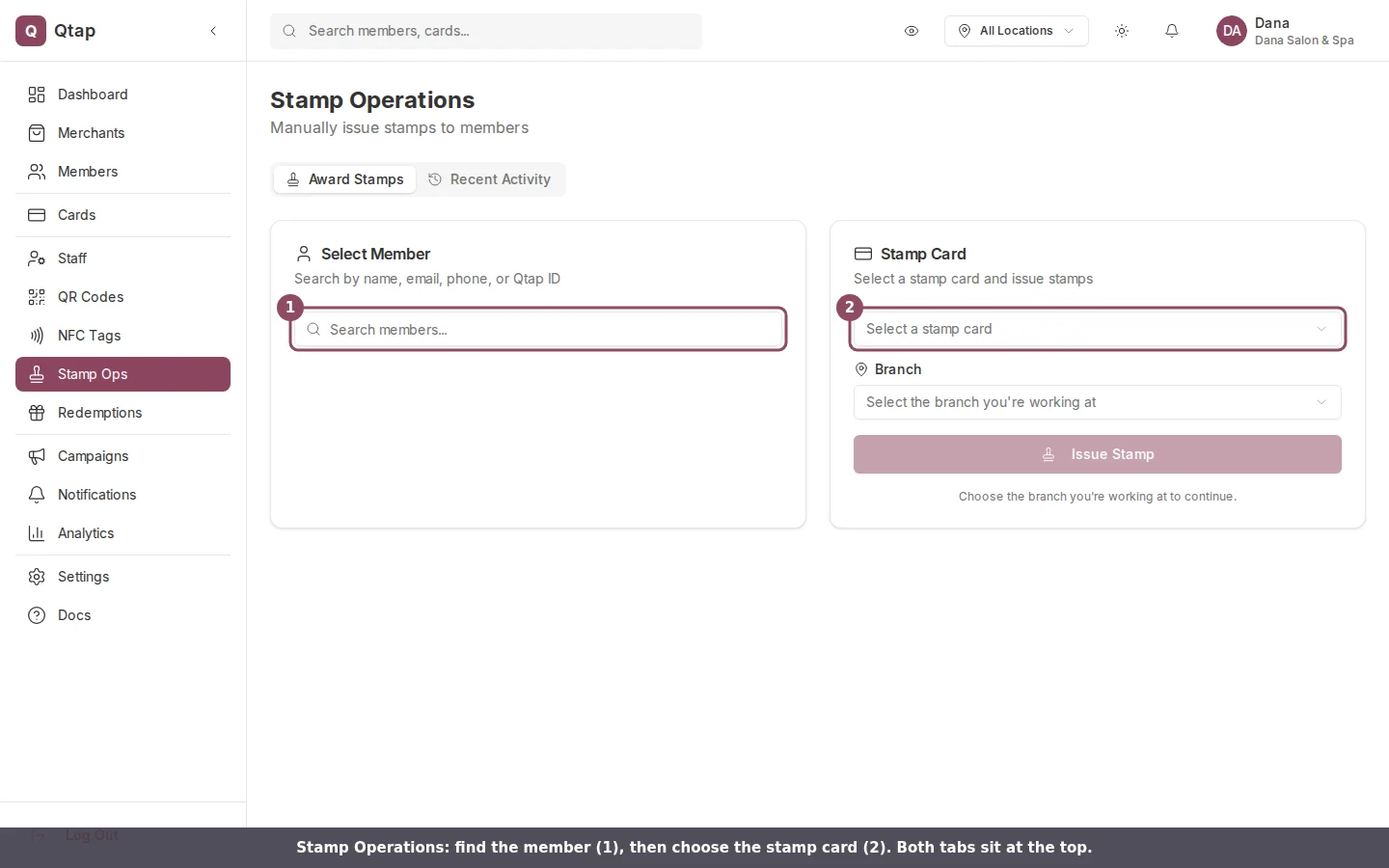Screen dimensions: 1389x868
Task: Open Analytics page
Action: point(123,533)
